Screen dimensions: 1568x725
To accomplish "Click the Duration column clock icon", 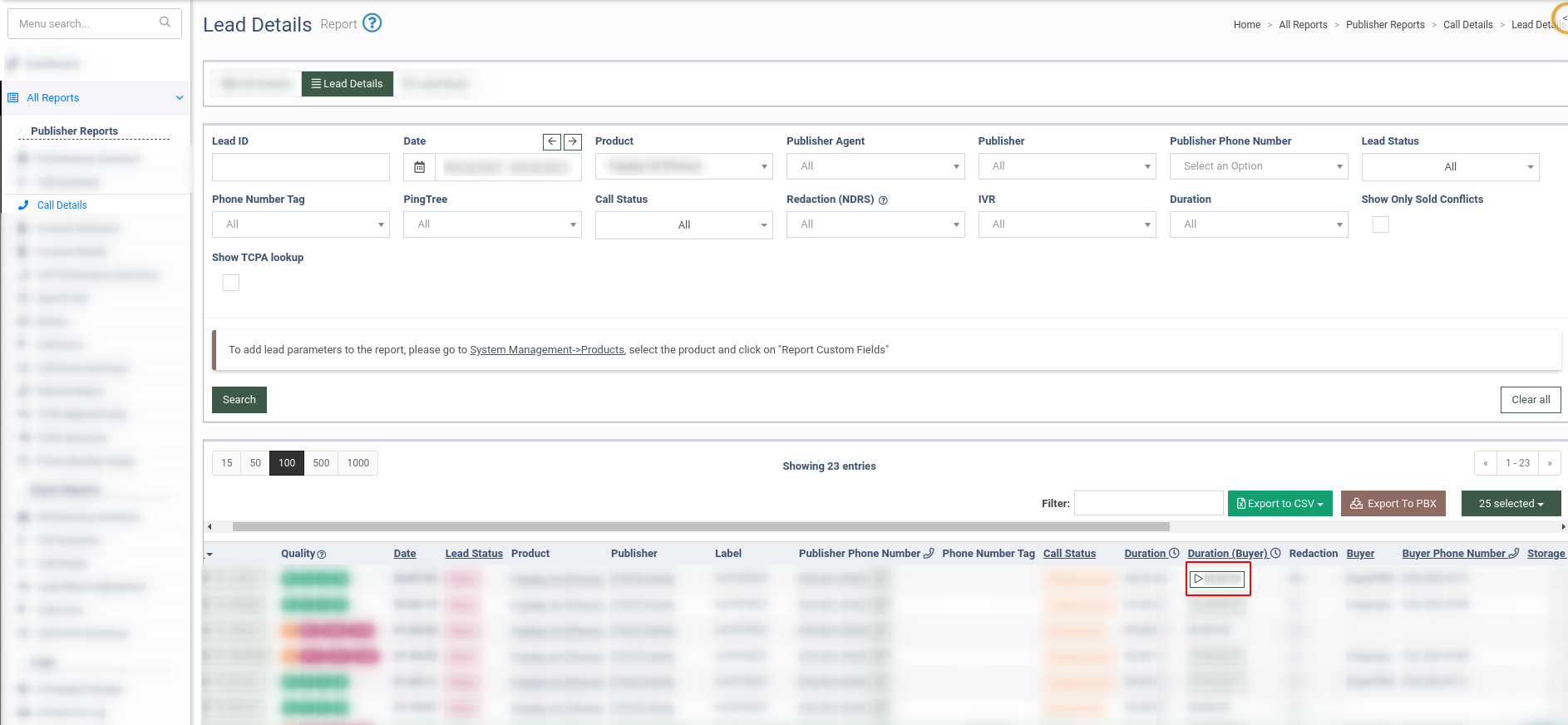I will (x=1174, y=554).
